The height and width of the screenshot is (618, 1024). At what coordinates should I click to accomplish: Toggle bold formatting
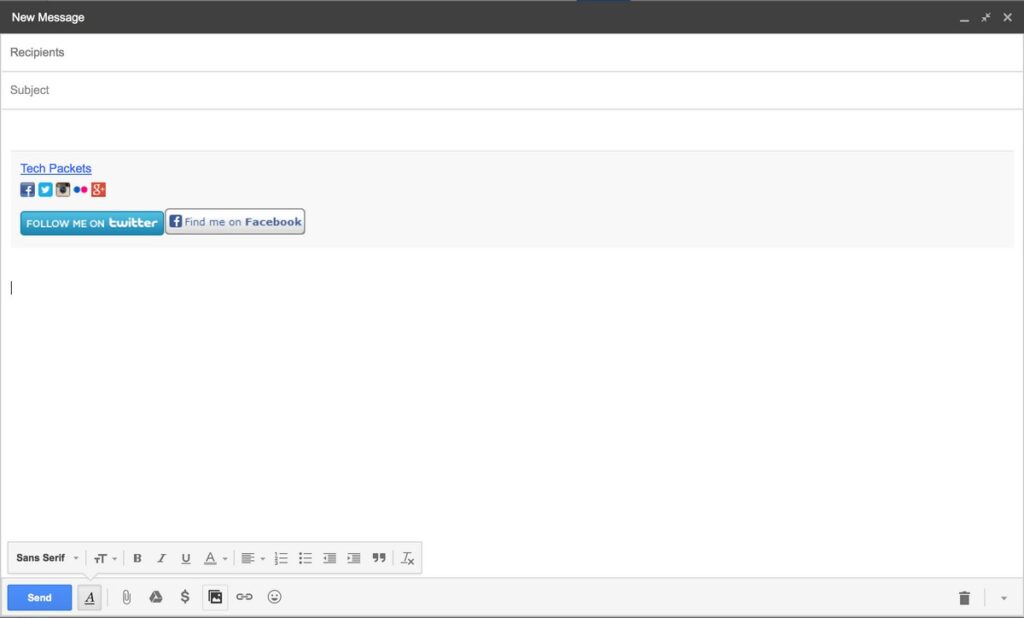[x=138, y=558]
